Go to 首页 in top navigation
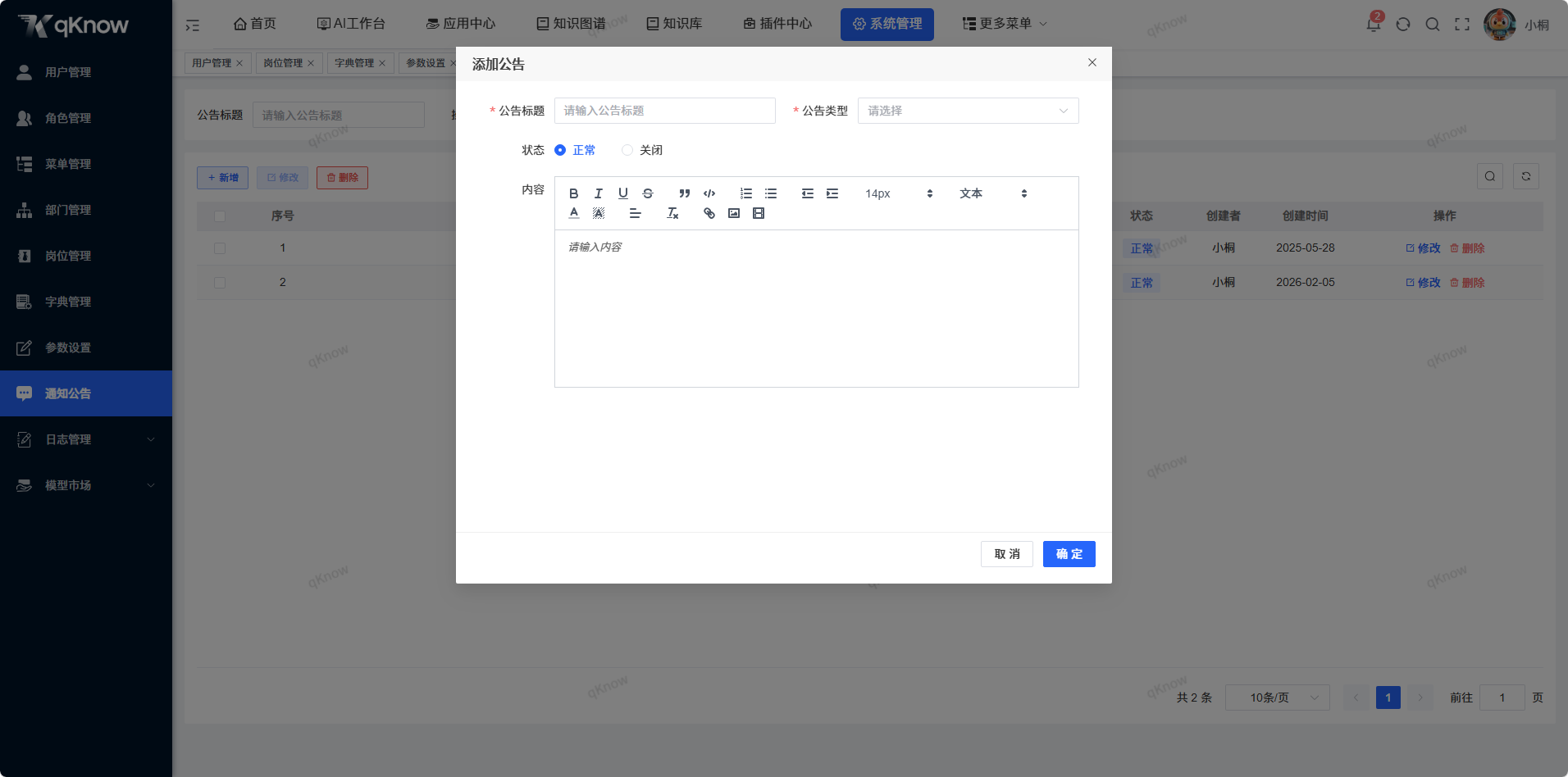Image resolution: width=1568 pixels, height=777 pixels. (255, 24)
